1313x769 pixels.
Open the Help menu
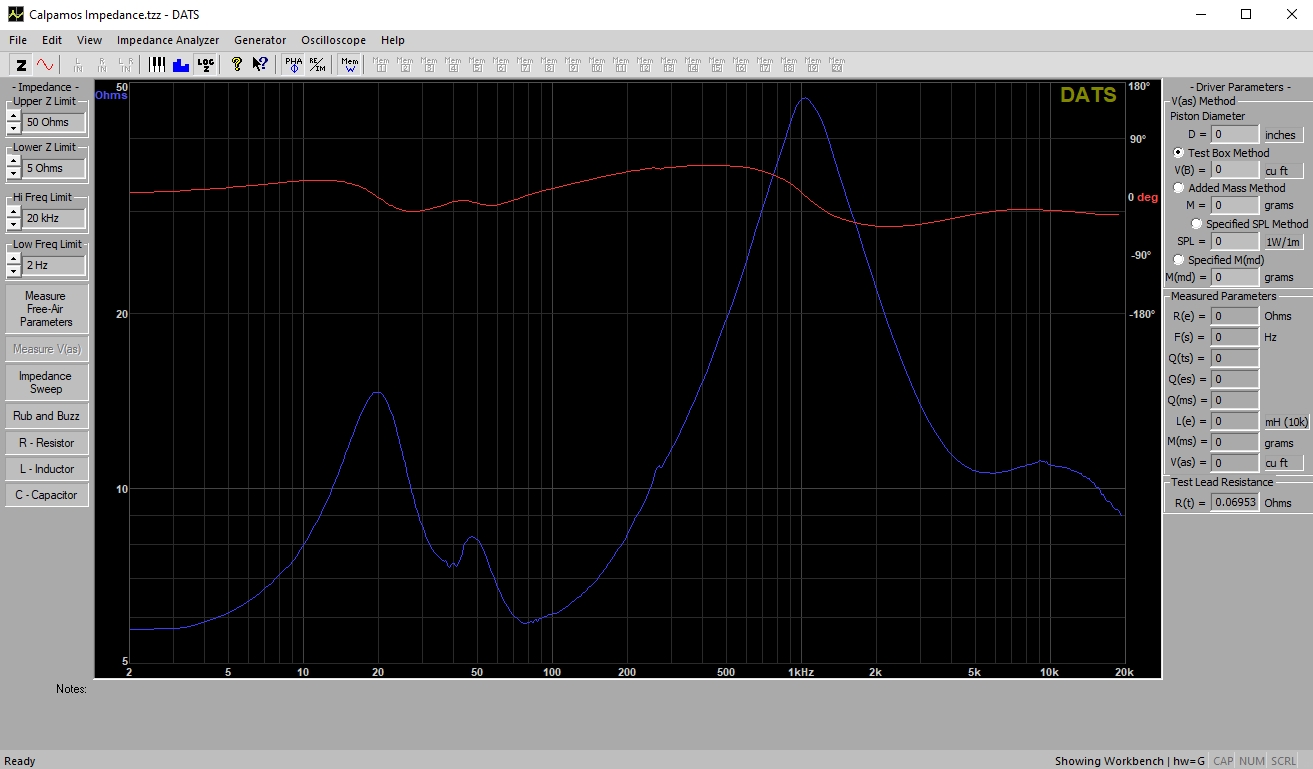393,40
